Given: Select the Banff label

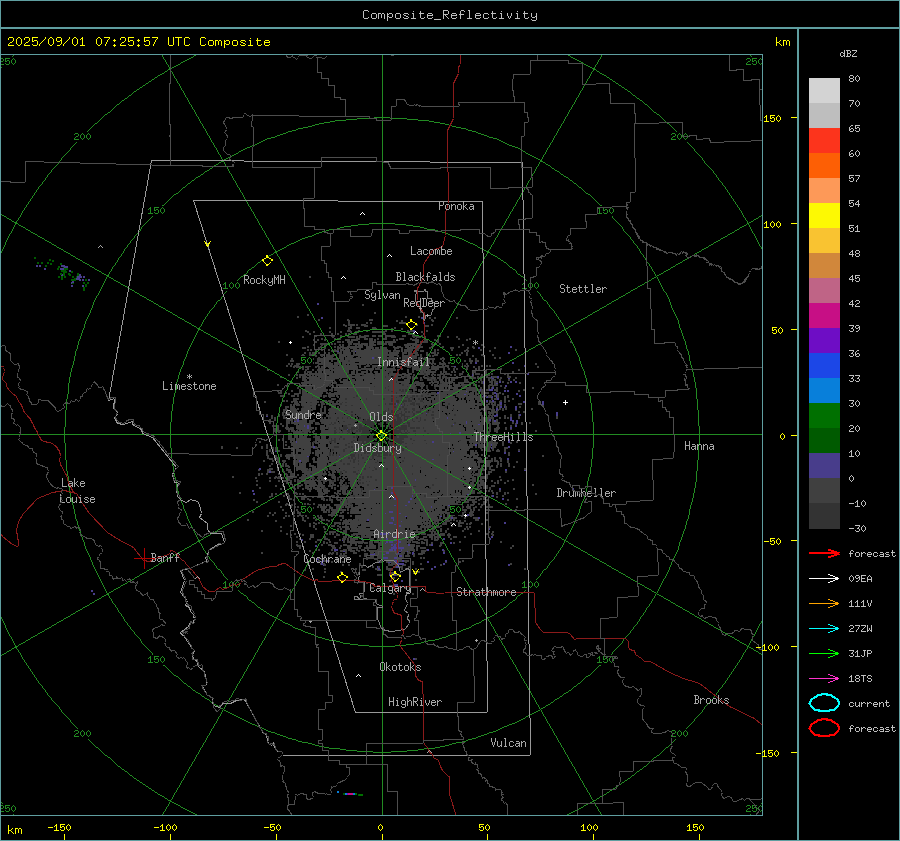Looking at the screenshot, I should coord(165,557).
